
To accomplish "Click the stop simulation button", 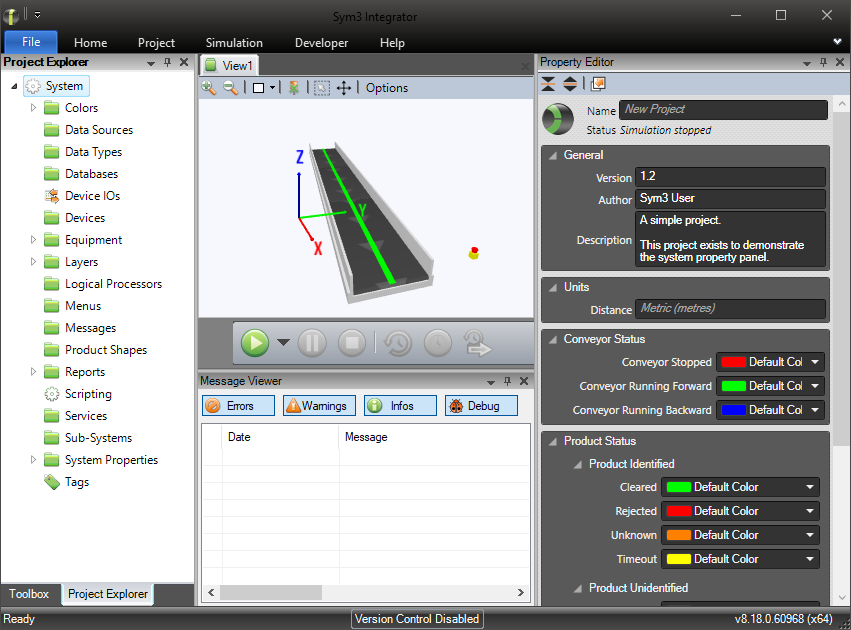I will 352,343.
